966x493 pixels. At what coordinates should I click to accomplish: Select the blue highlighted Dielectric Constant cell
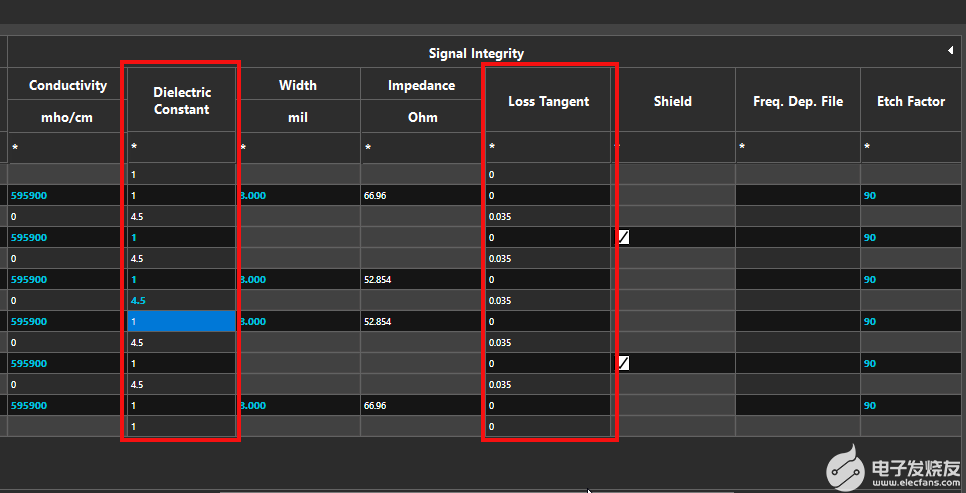click(181, 322)
